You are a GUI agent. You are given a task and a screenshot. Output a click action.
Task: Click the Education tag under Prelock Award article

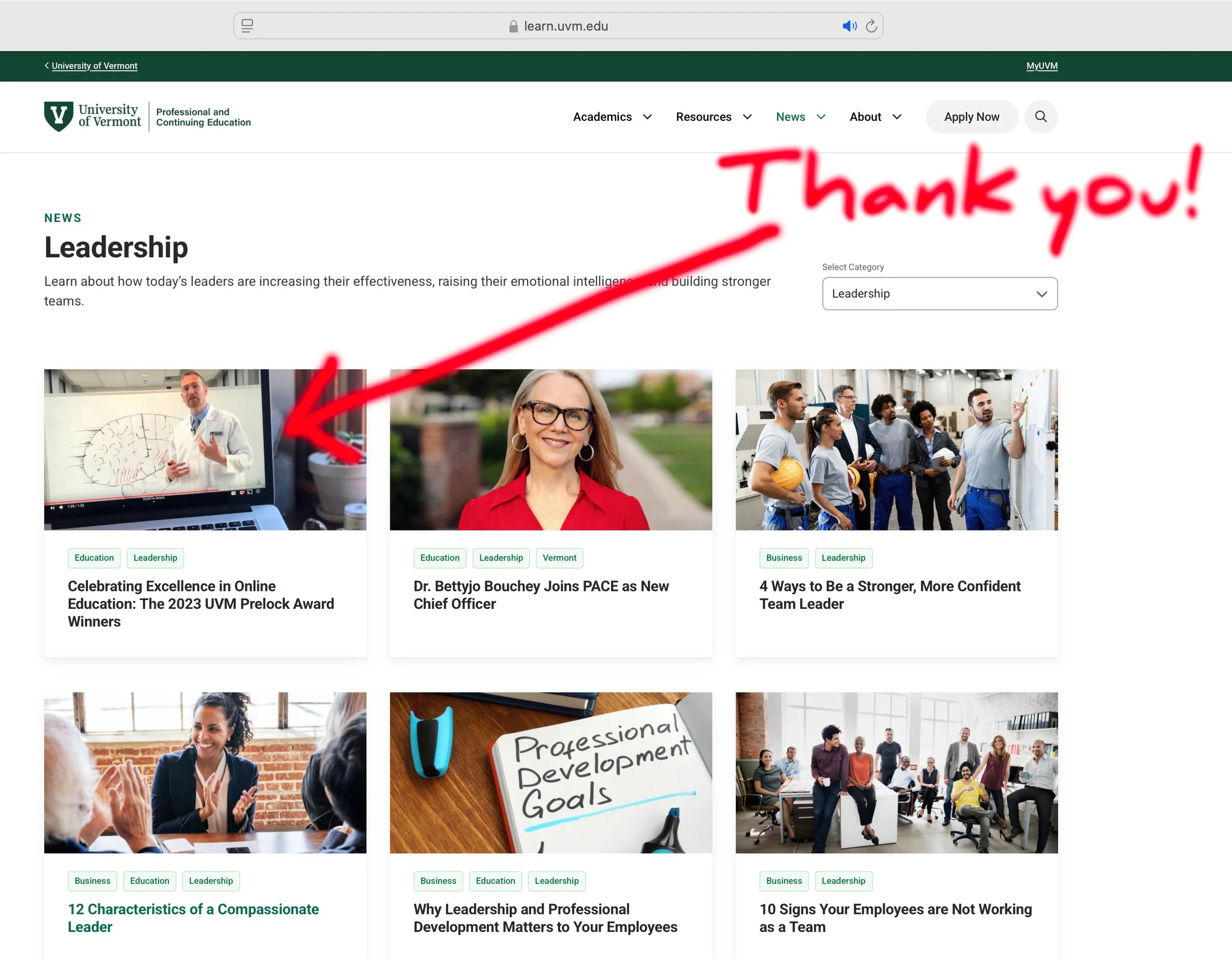coord(94,558)
